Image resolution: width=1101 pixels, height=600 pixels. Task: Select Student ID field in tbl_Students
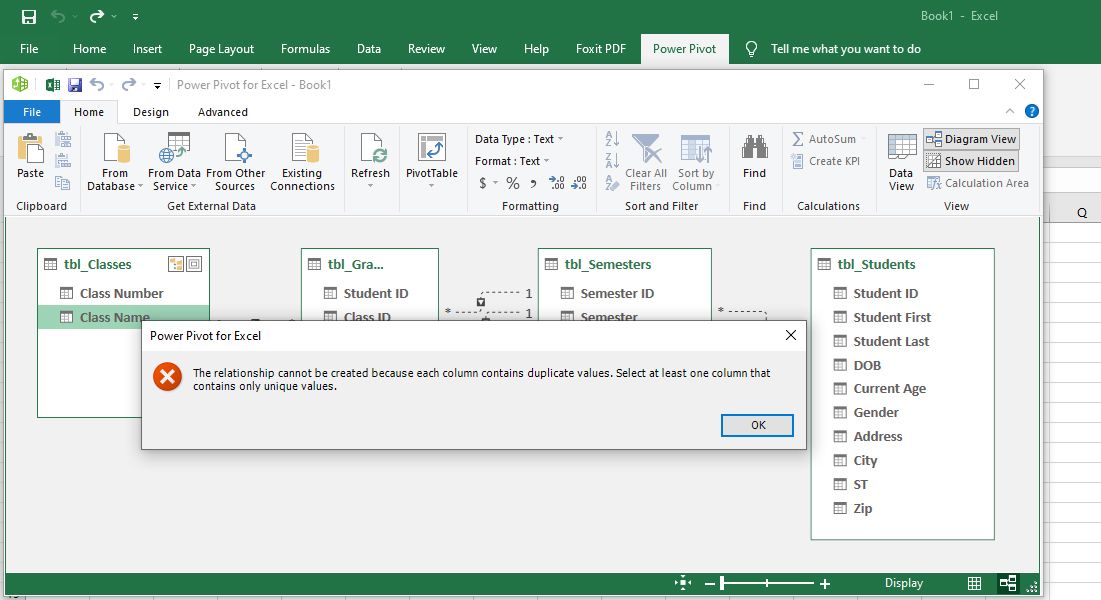(x=885, y=293)
